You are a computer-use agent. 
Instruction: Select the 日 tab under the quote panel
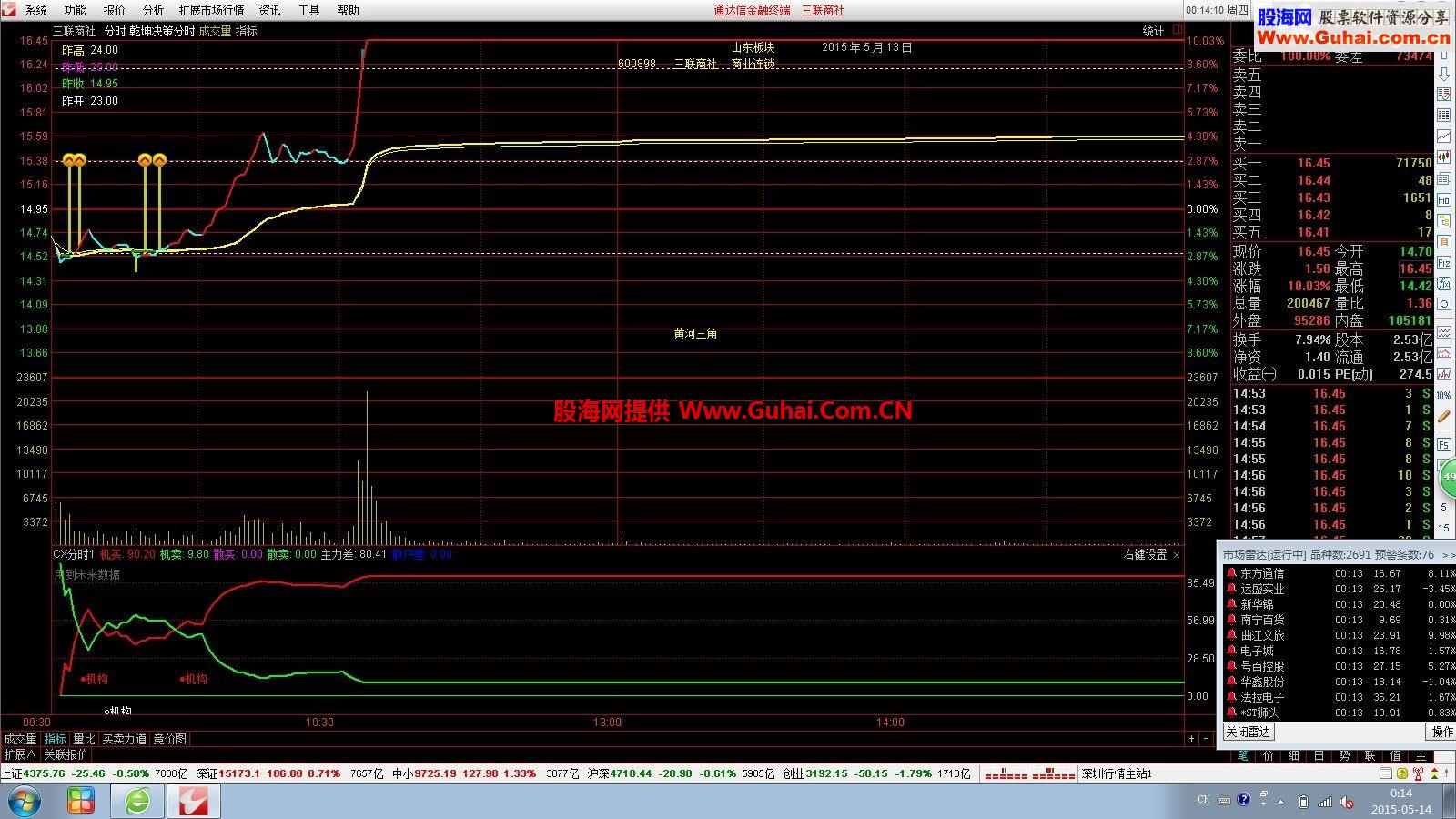coord(1319,756)
